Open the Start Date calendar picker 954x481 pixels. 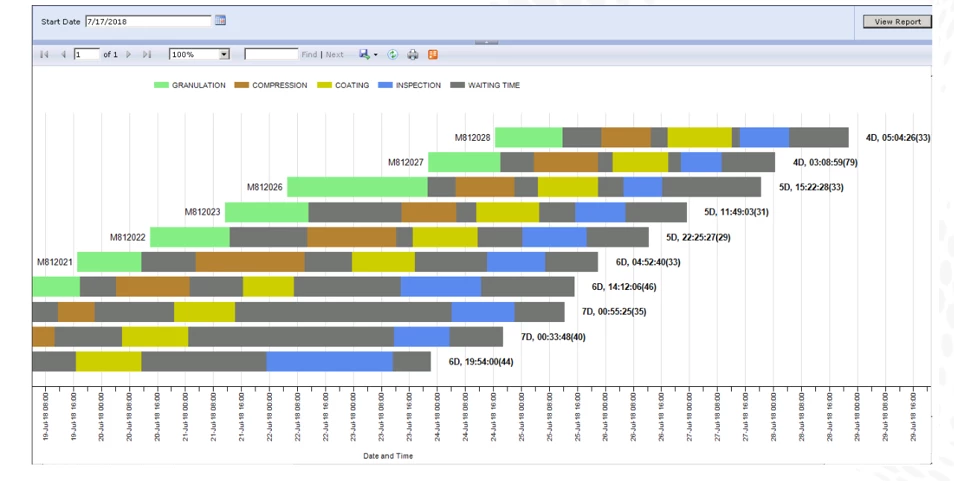[220, 21]
